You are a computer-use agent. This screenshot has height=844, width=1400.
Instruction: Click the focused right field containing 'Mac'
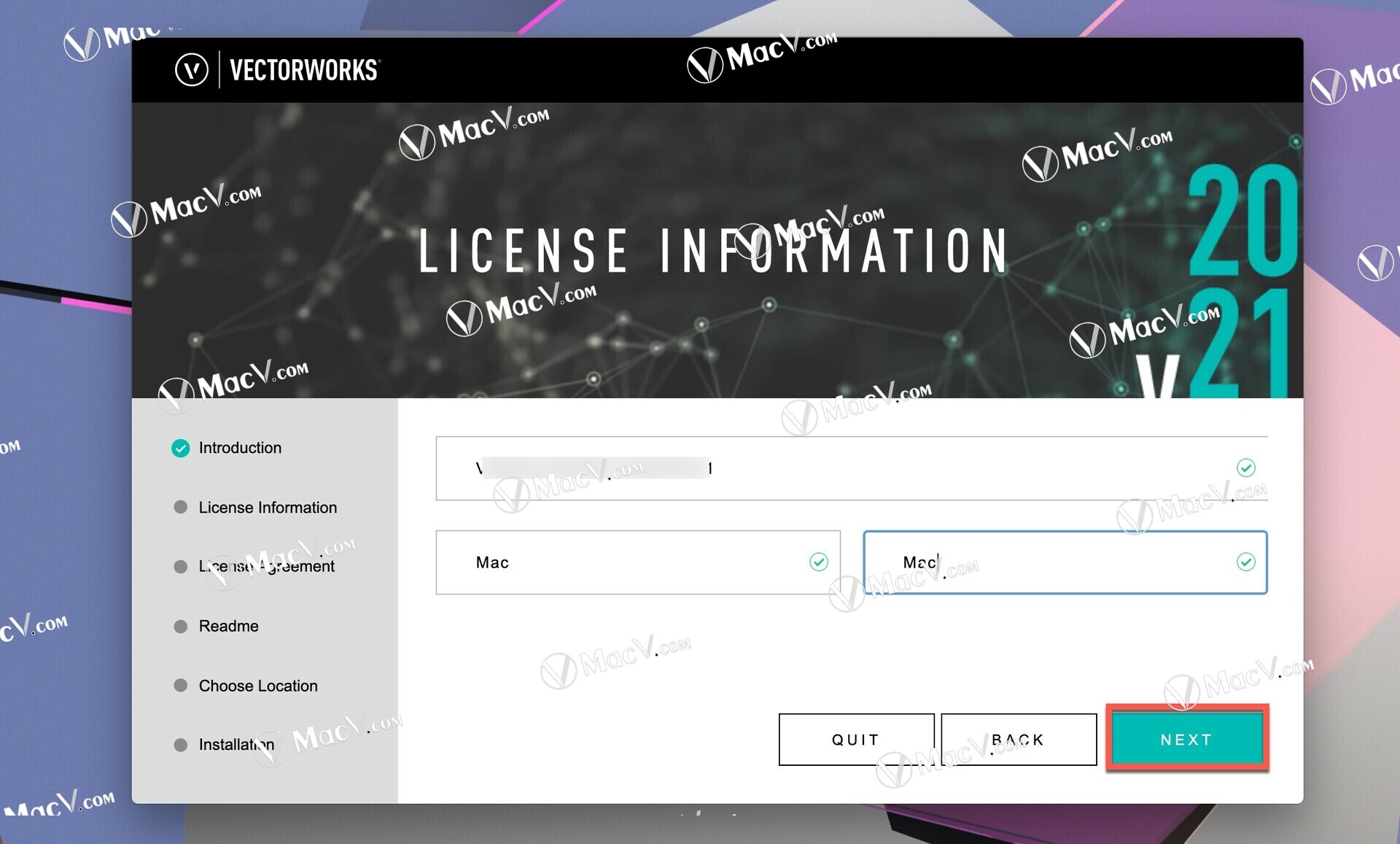pyautogui.click(x=1065, y=562)
